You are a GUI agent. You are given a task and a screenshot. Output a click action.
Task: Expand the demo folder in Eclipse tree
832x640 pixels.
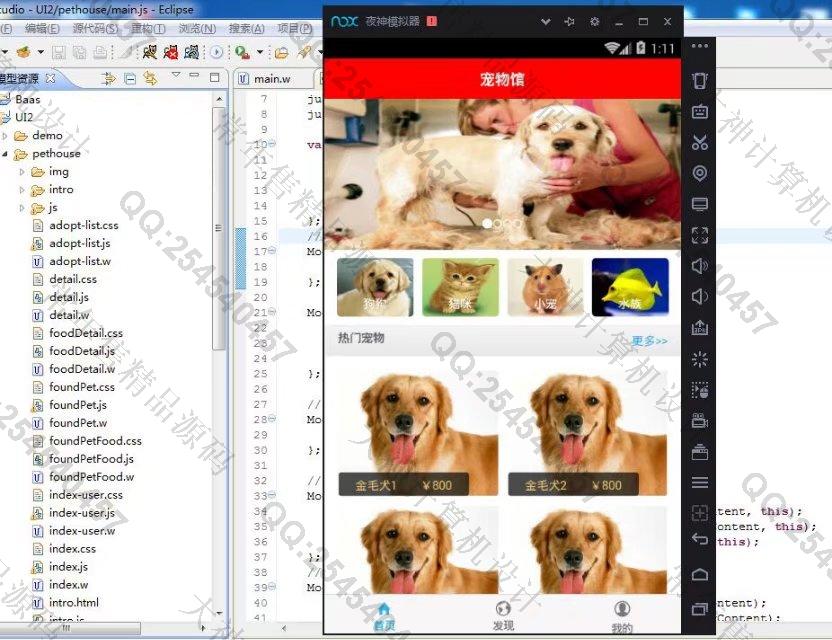(x=5, y=136)
